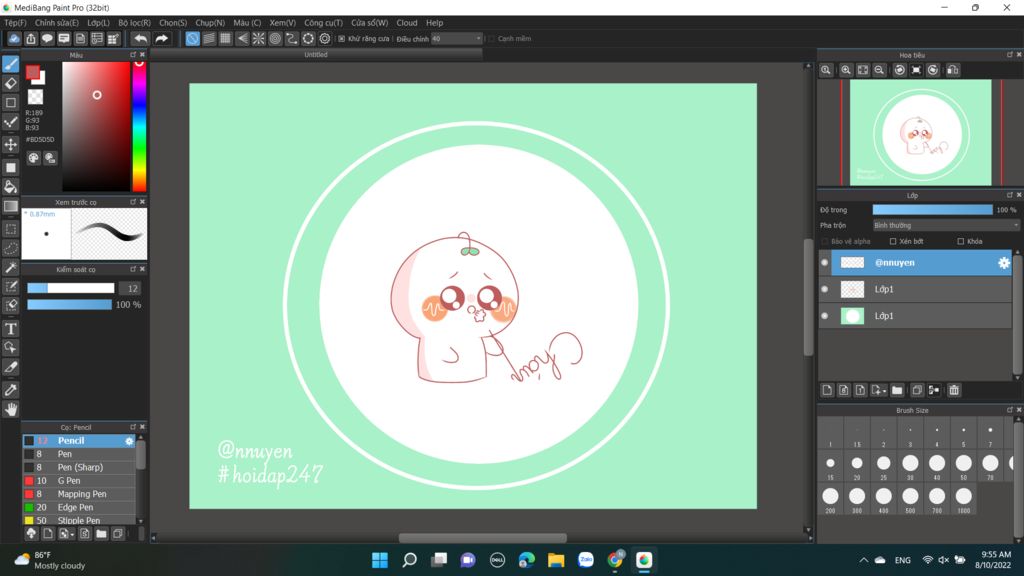1024x576 pixels.
Task: Select the Edge Pen brush
Action: pos(79,507)
